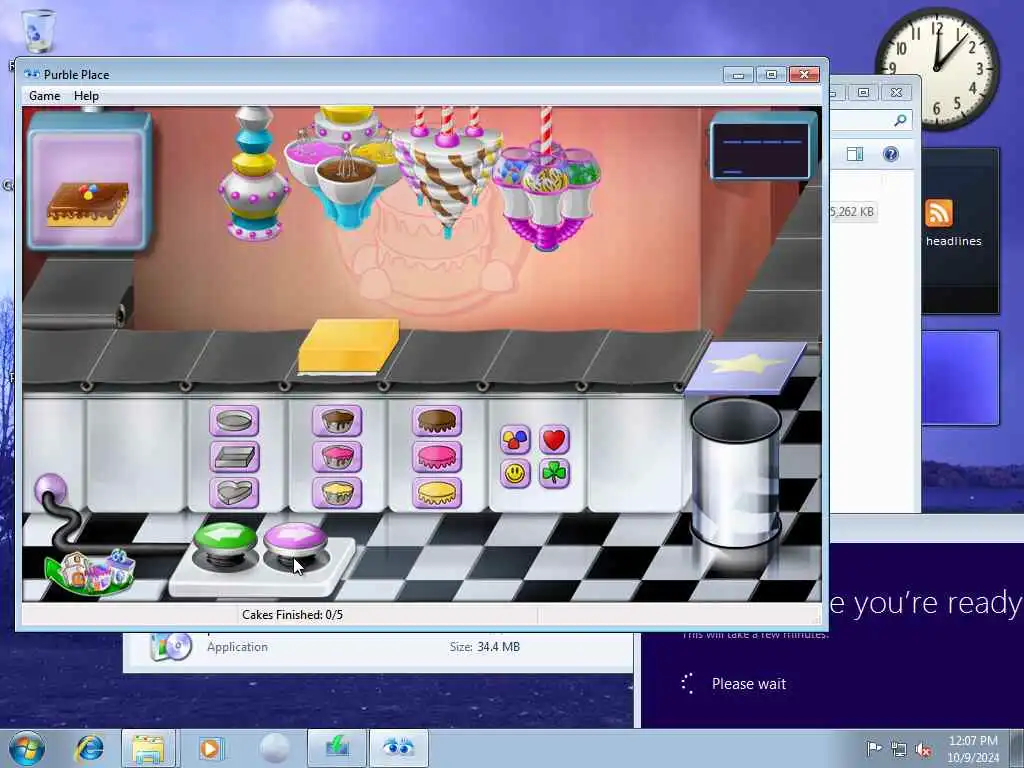Switch to Purble Place taskbar button

pyautogui.click(x=398, y=748)
